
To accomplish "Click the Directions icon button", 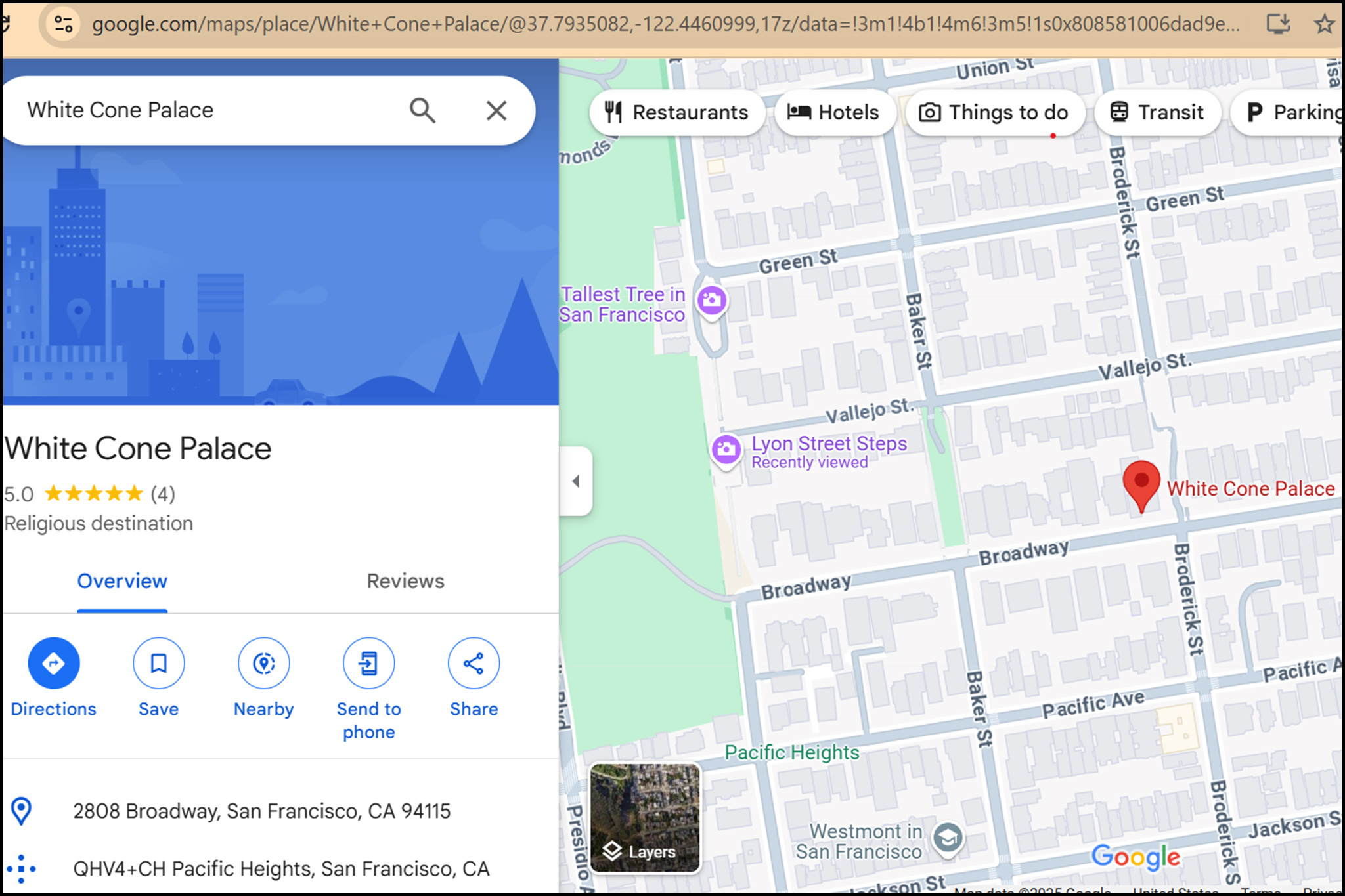I will tap(53, 663).
